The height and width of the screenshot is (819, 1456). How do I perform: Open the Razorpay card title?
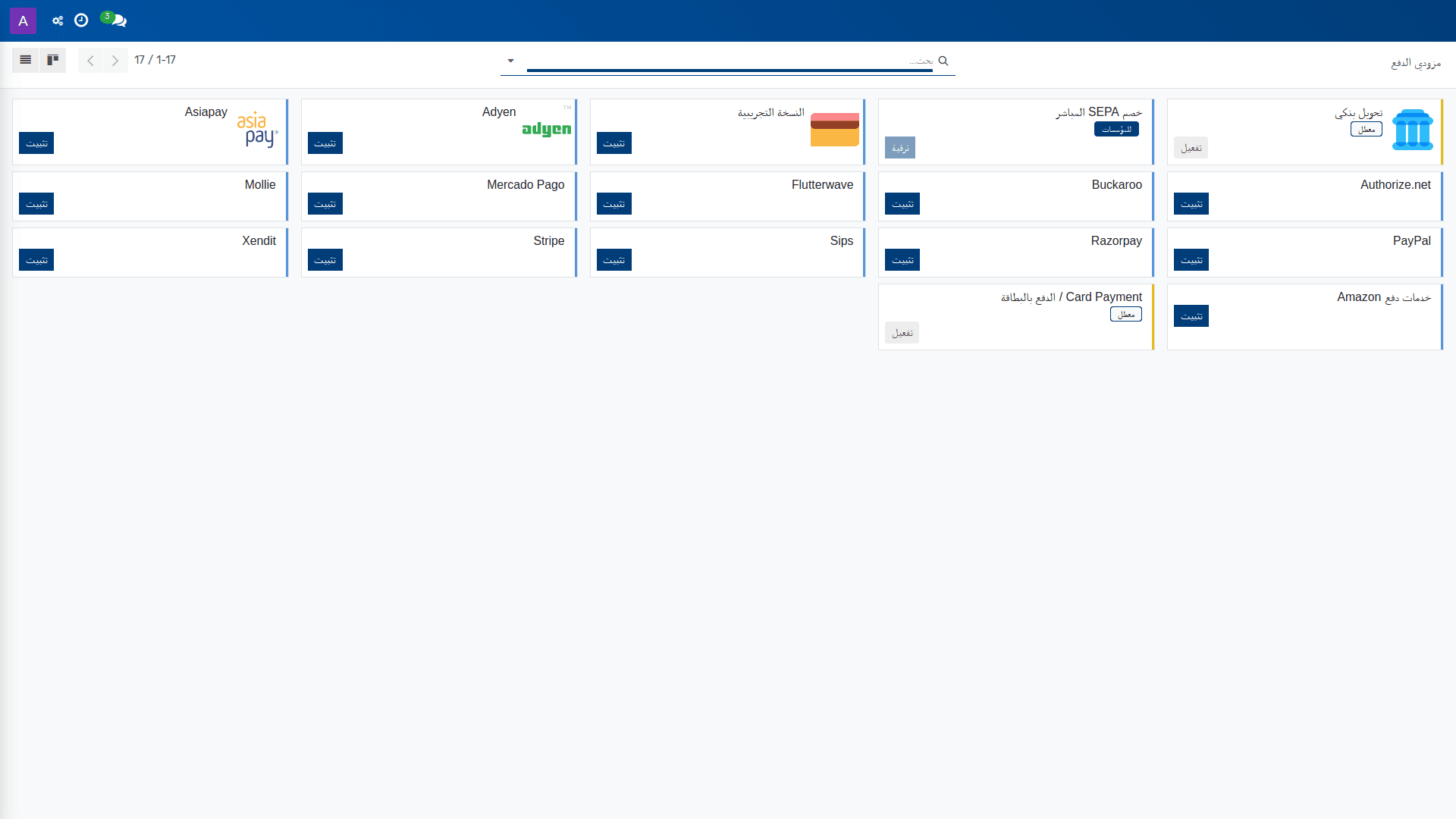1116,241
